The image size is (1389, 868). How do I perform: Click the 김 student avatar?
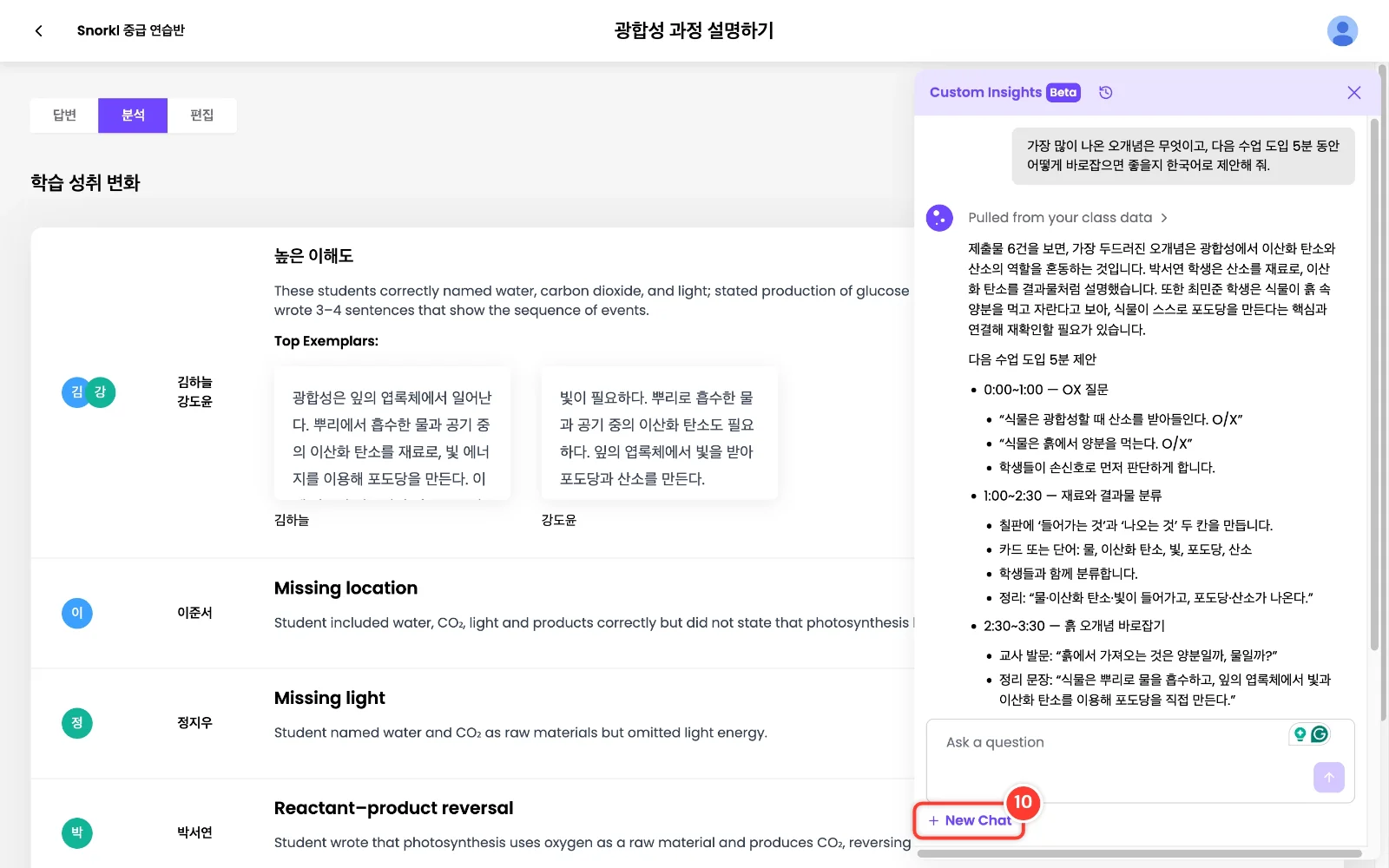[x=76, y=392]
